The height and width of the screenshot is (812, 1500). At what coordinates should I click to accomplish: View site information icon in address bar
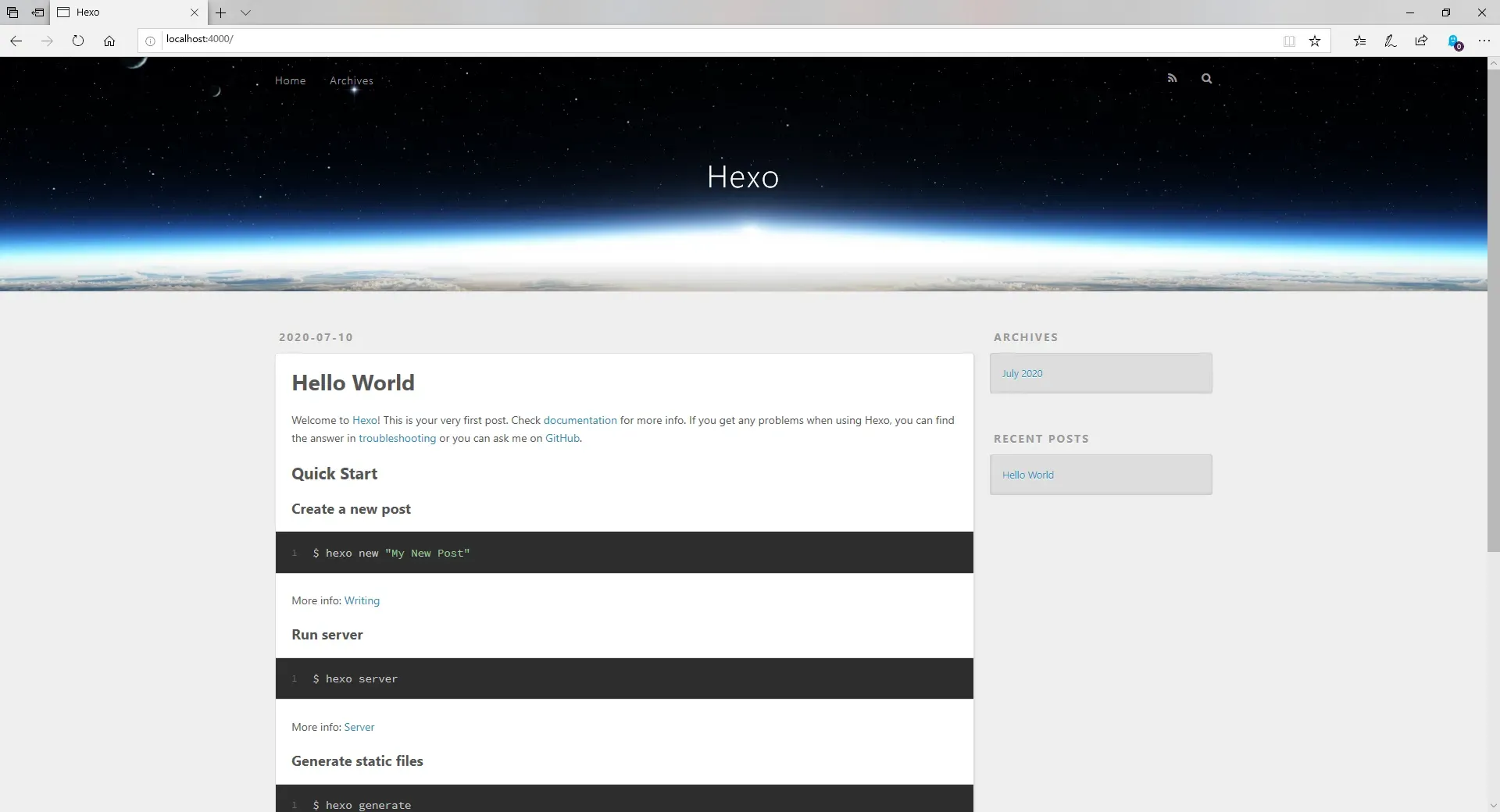tap(150, 41)
